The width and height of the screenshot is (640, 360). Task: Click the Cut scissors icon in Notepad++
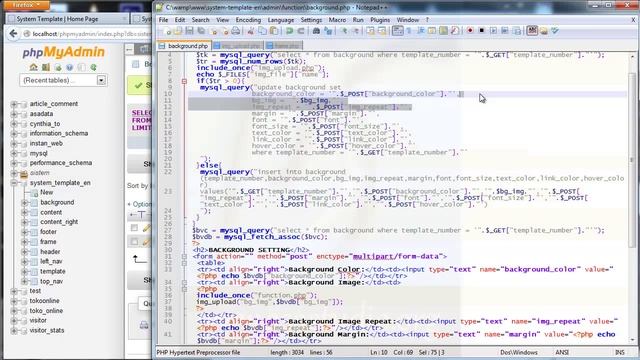[x=251, y=31]
